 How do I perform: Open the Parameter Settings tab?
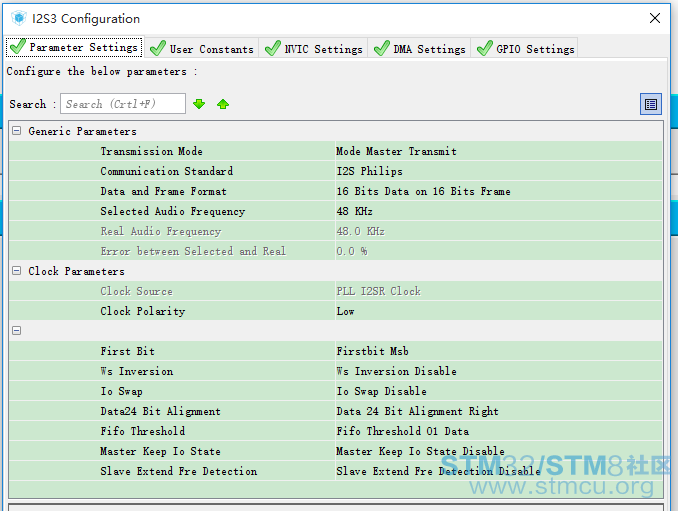pyautogui.click(x=75, y=47)
